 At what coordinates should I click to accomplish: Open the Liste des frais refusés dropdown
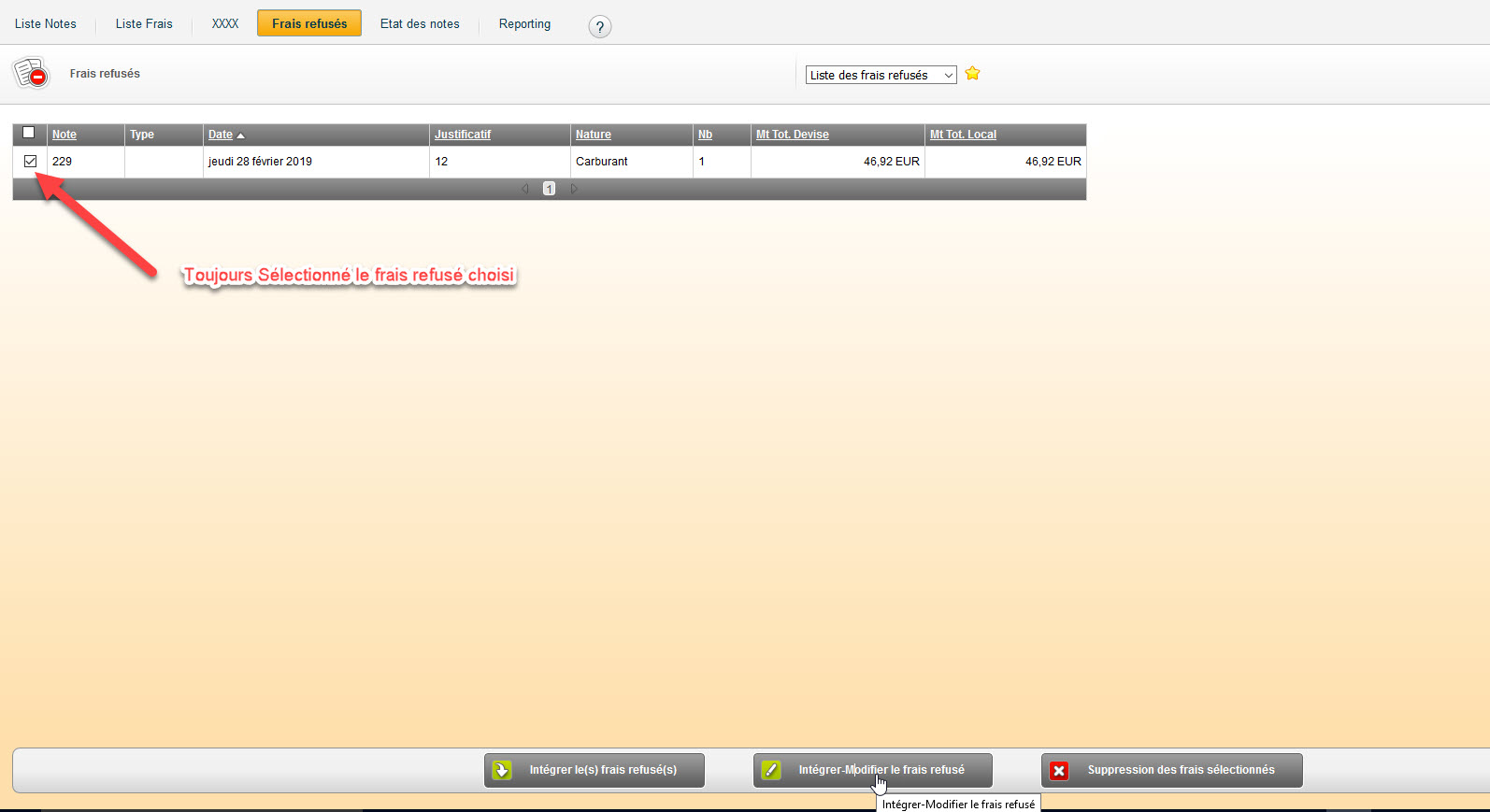coord(881,75)
